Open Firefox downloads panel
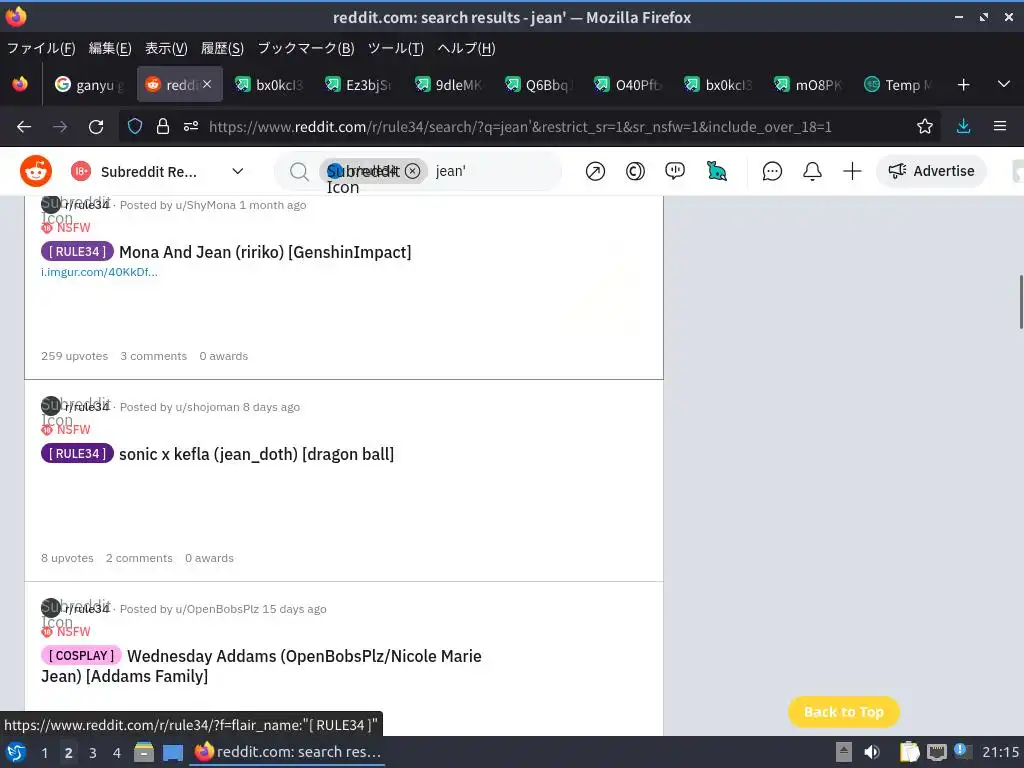The width and height of the screenshot is (1024, 768). (x=963, y=127)
